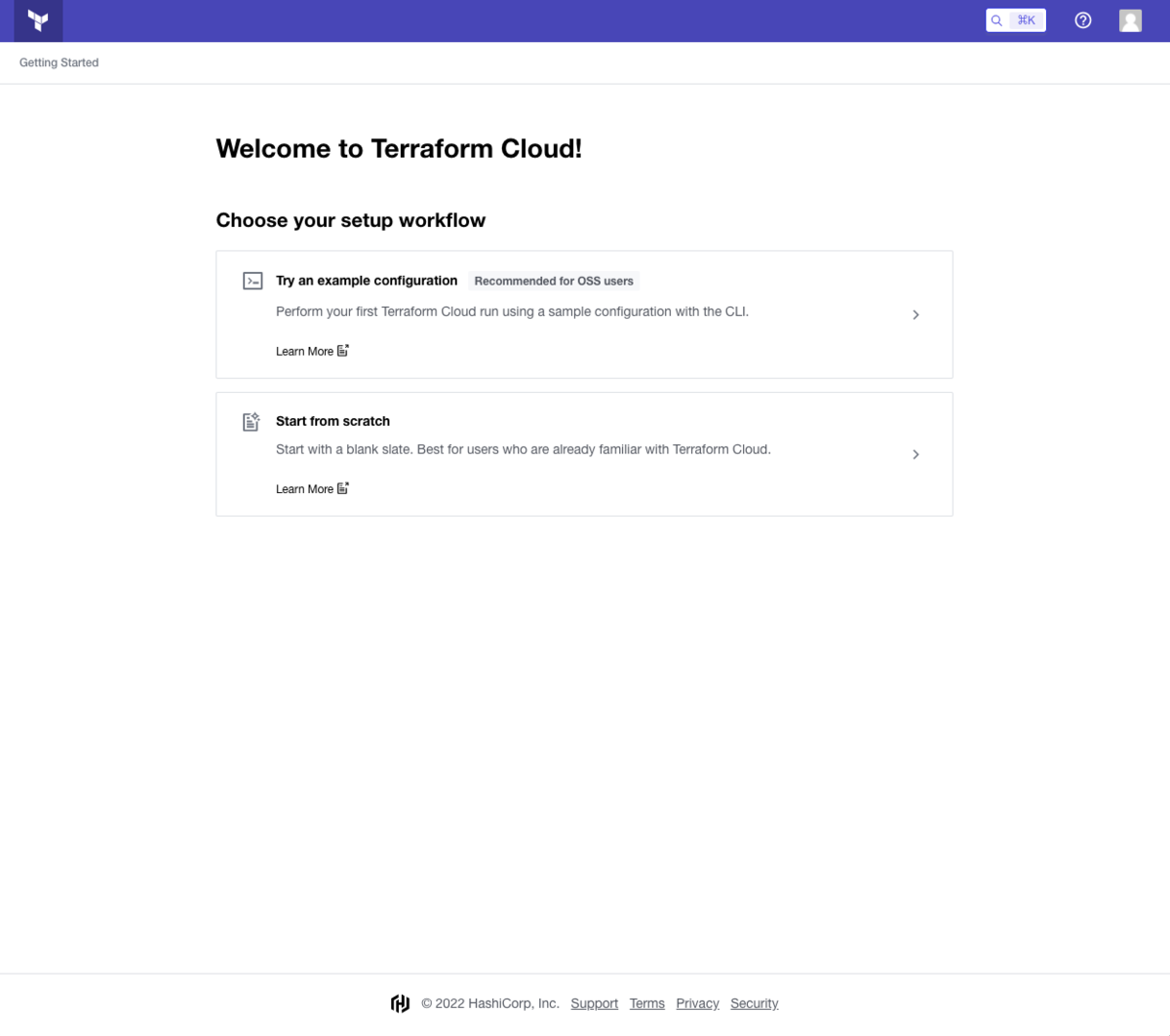
Task: Open the search box with ⌘K shortcut
Action: pos(1015,20)
